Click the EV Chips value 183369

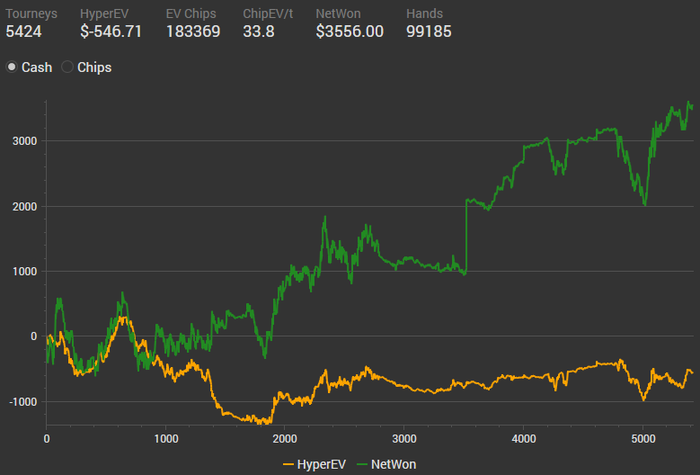coord(193,31)
